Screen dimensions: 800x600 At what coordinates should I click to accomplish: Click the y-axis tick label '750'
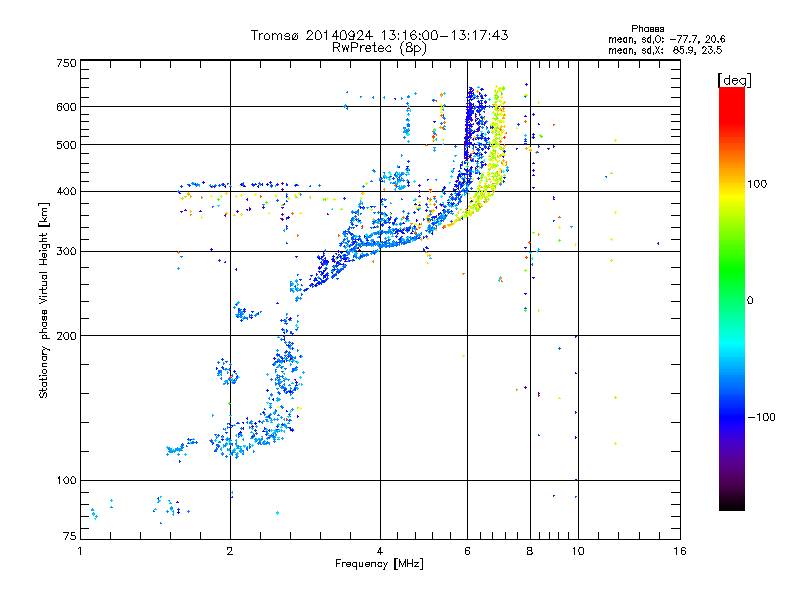pos(66,63)
